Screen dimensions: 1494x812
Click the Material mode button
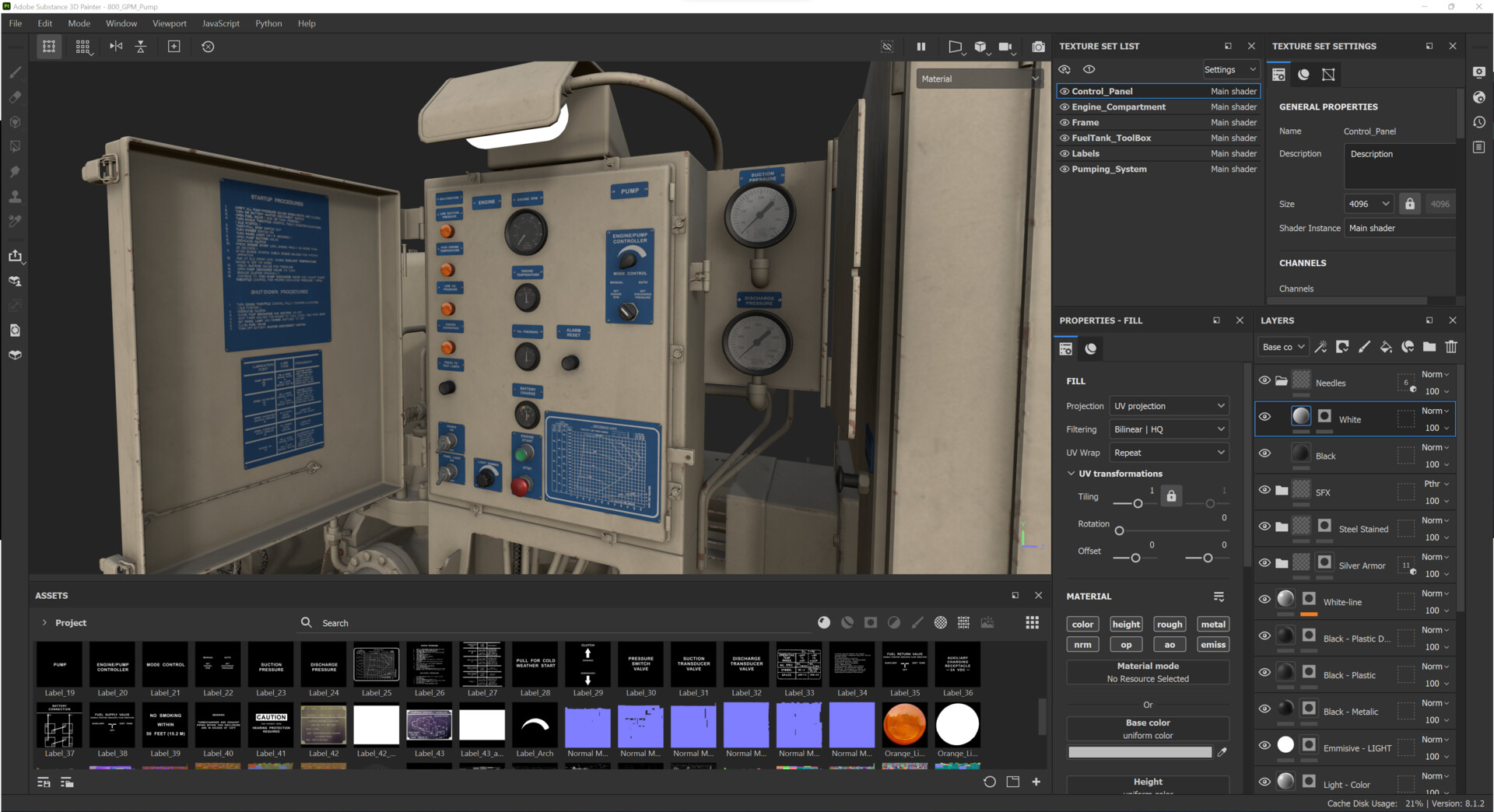click(1148, 672)
